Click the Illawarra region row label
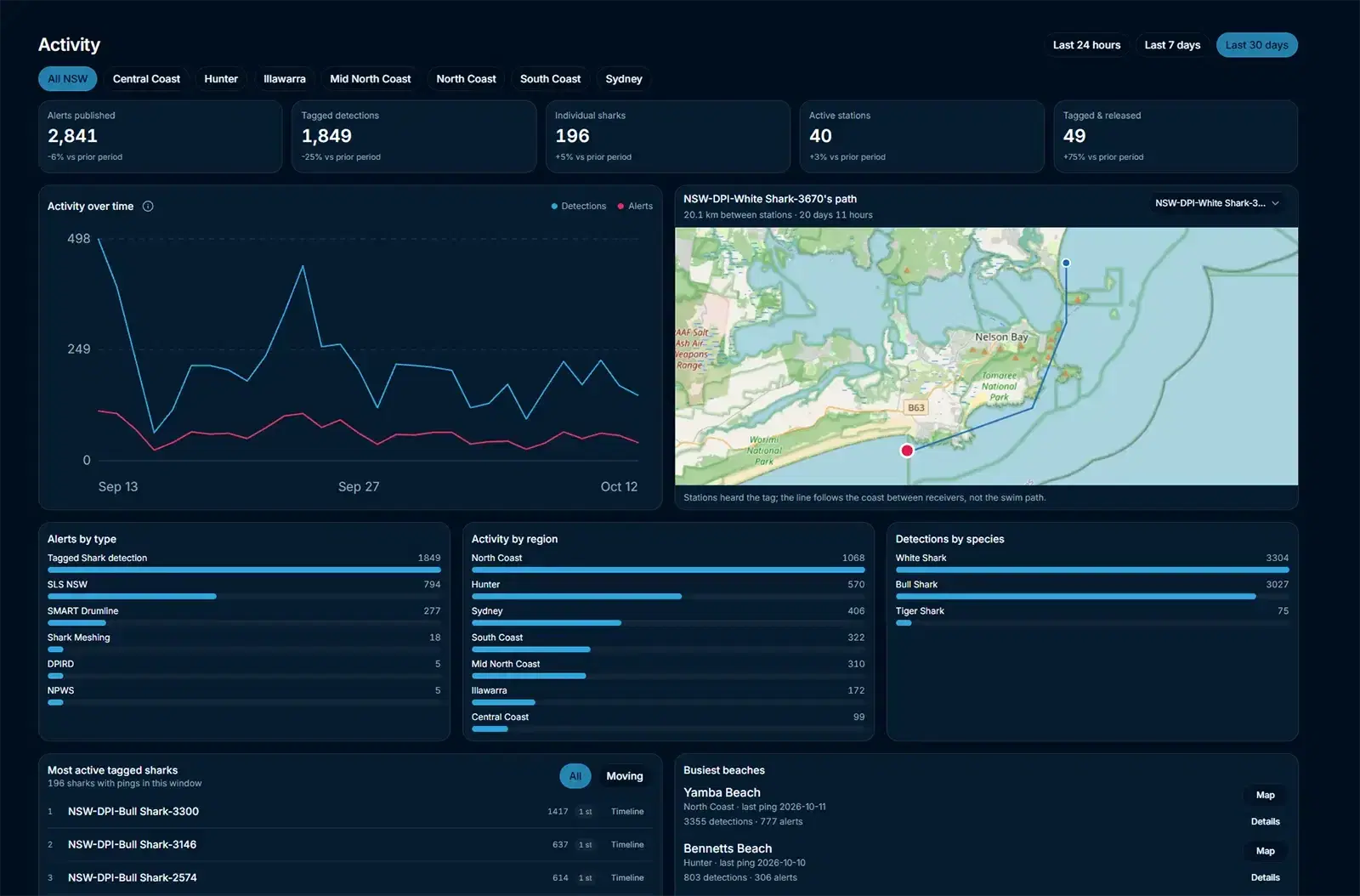 489,690
